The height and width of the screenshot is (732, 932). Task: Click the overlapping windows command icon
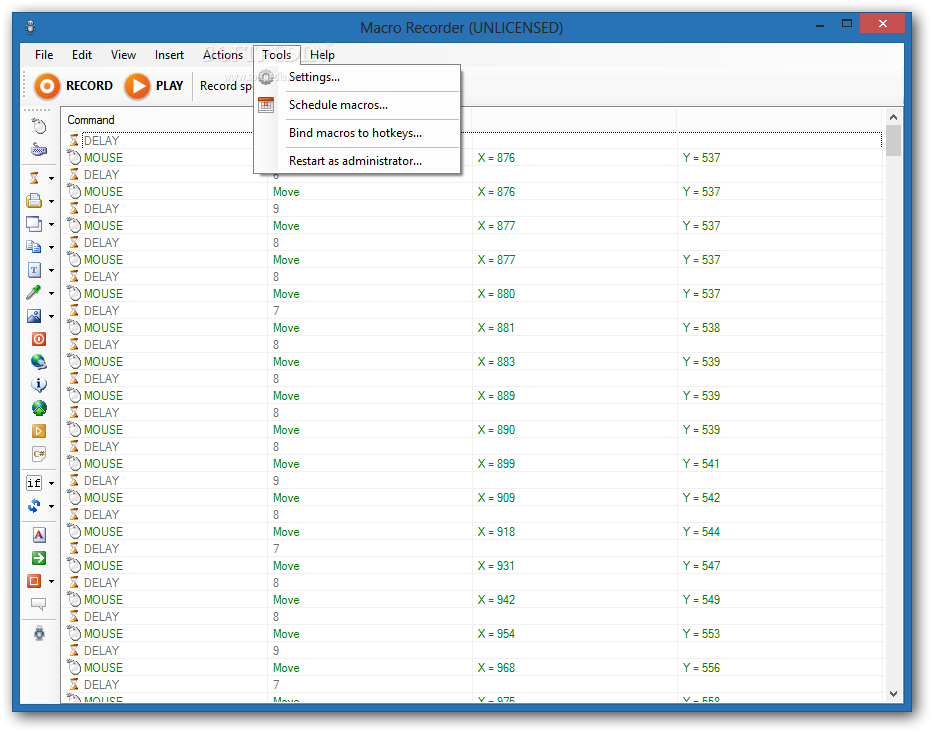click(x=34, y=224)
